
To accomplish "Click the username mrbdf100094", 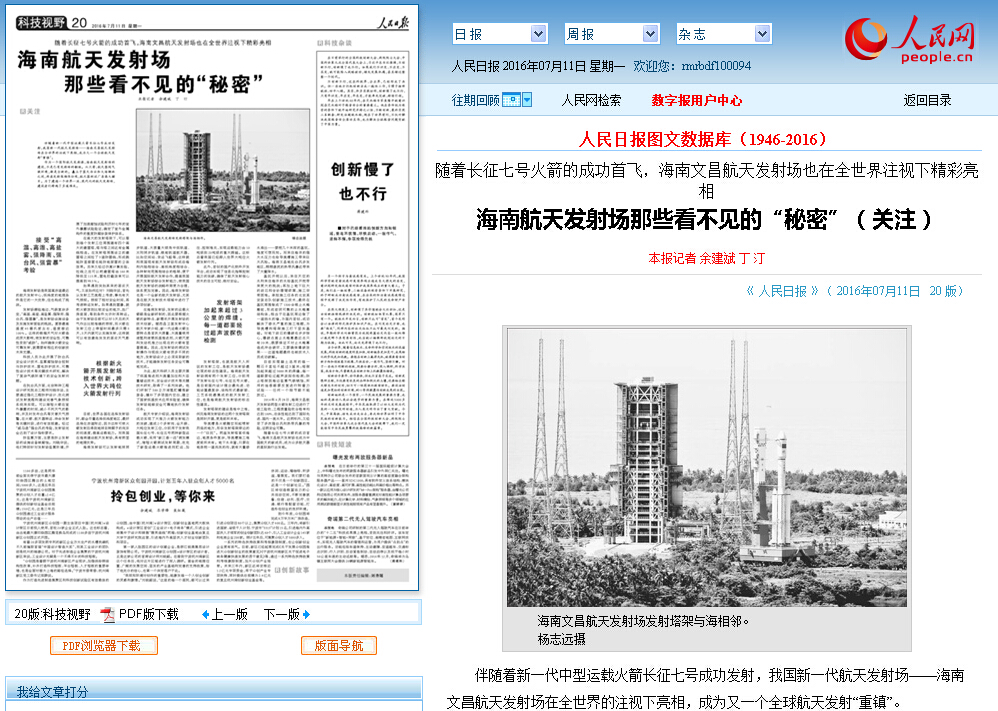I will (x=716, y=66).
